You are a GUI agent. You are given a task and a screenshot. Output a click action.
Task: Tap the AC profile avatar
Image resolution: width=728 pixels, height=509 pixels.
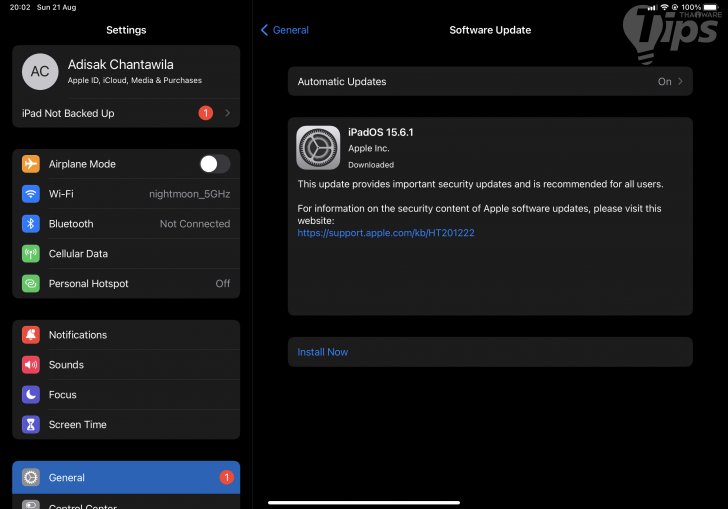point(40,72)
